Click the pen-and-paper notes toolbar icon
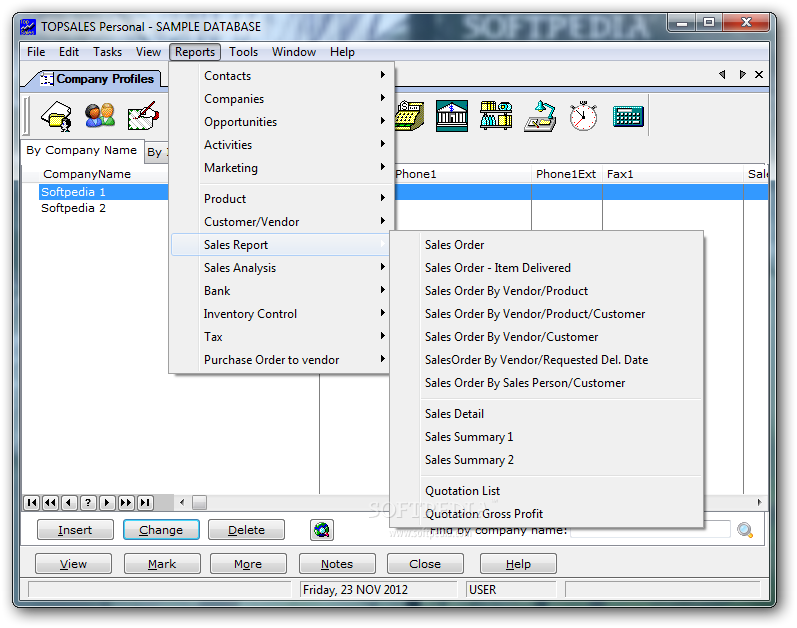Viewport: 797px width, 628px height. click(x=143, y=116)
